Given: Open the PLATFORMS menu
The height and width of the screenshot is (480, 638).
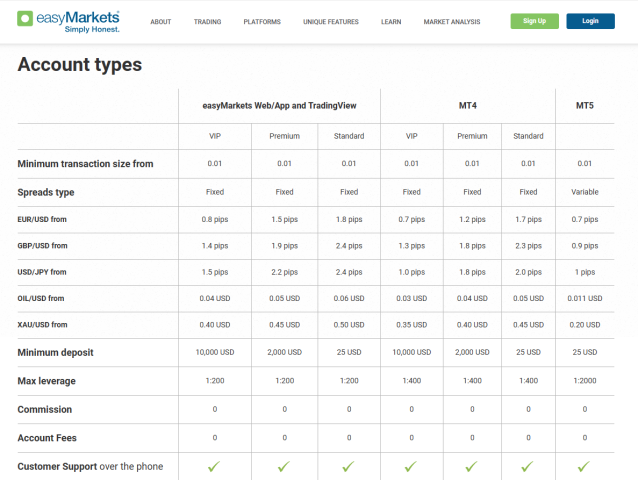Looking at the screenshot, I should pyautogui.click(x=262, y=22).
